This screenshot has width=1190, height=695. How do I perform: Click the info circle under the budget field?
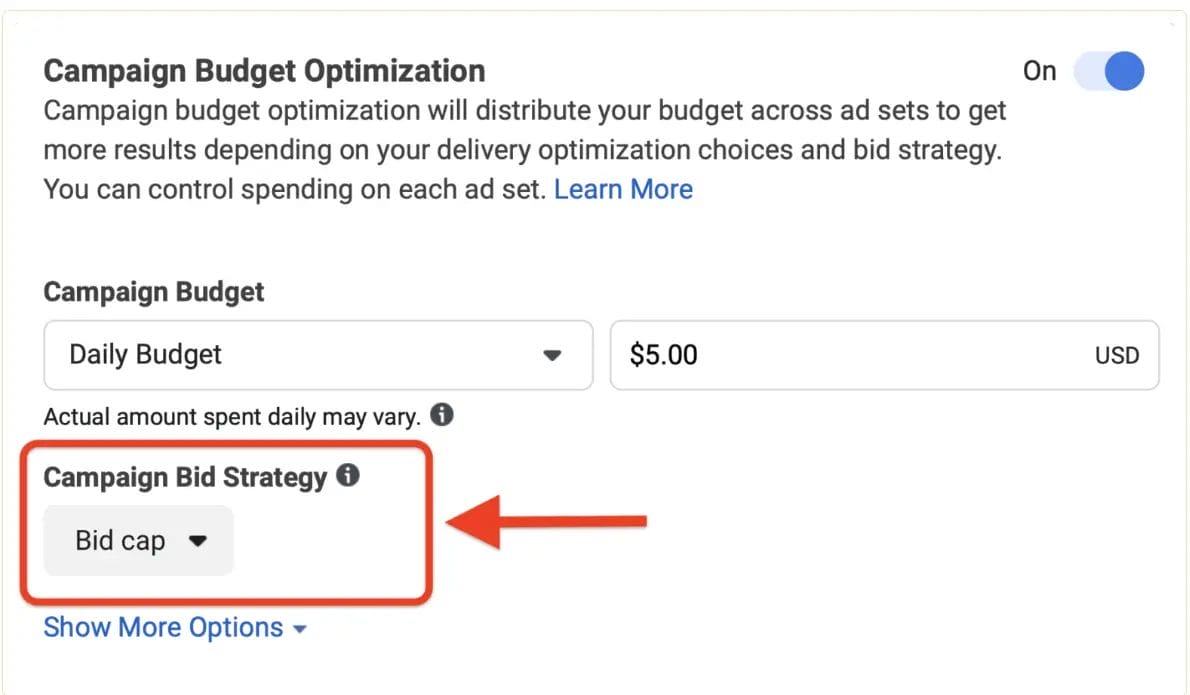(x=442, y=414)
